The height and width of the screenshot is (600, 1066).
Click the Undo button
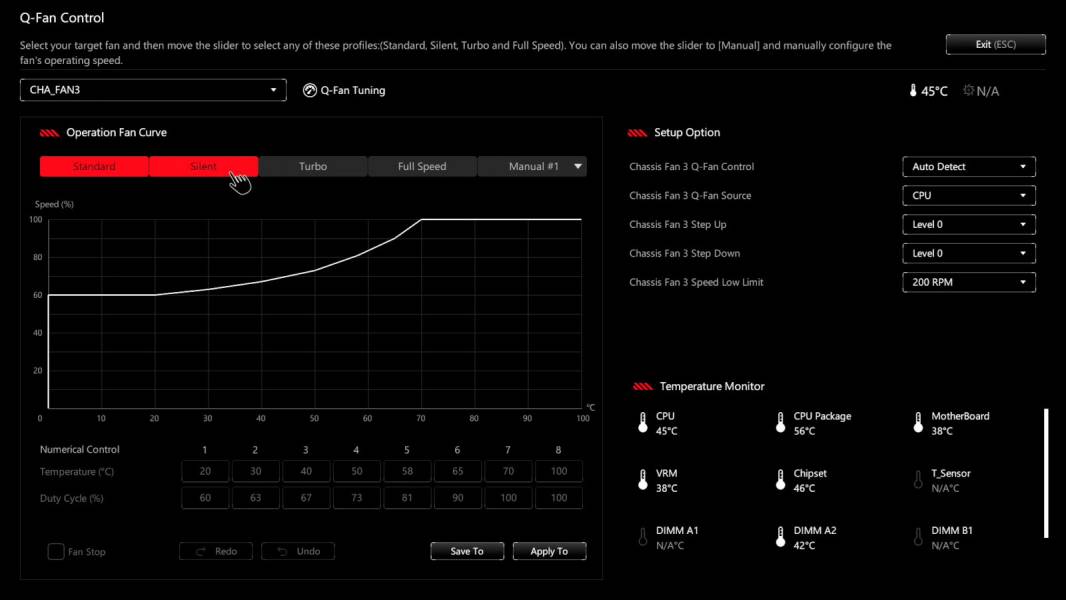(298, 551)
